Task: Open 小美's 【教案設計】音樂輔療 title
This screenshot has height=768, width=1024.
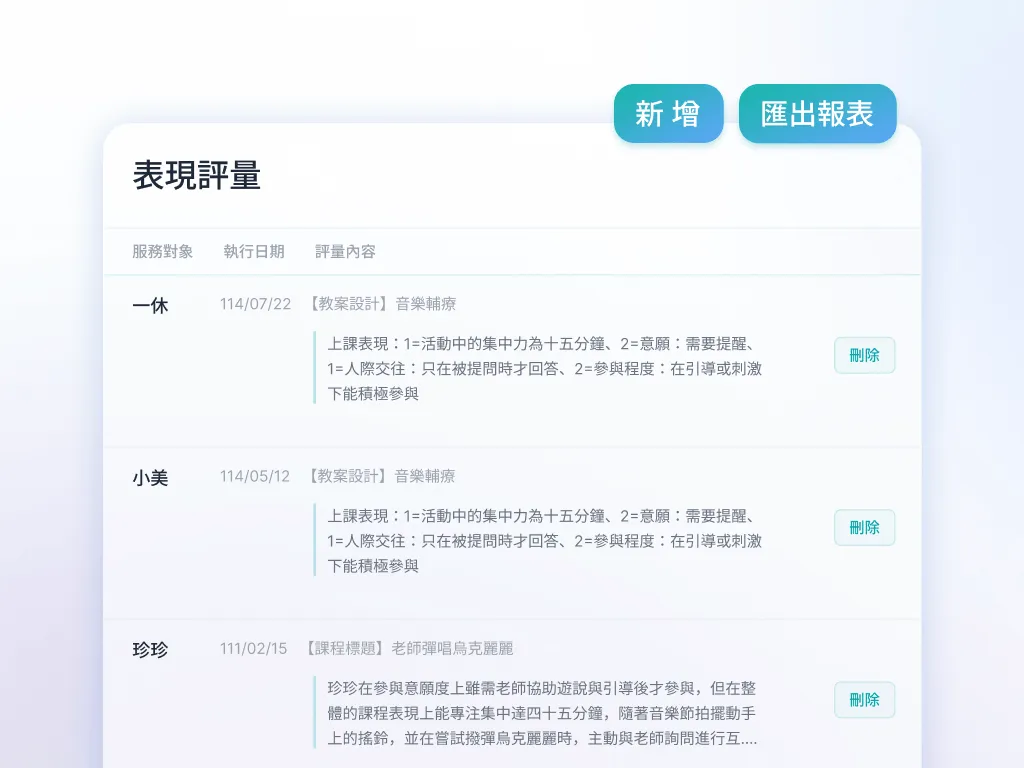Action: (x=381, y=476)
